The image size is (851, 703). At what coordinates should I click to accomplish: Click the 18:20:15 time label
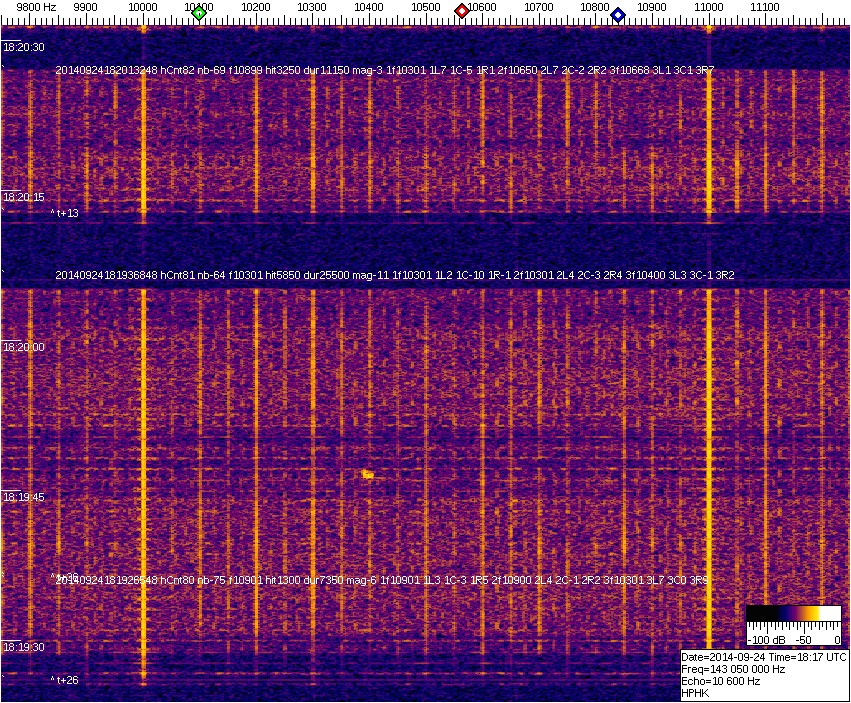(24, 197)
